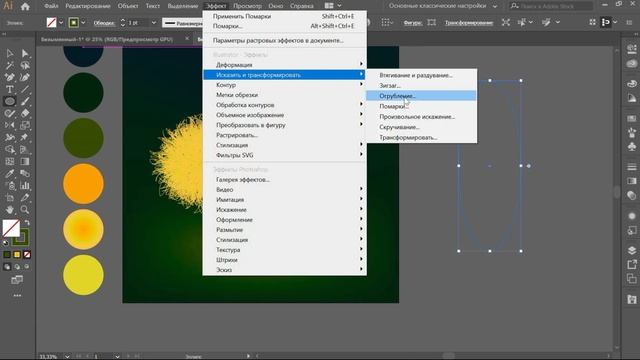Select the Ellipse tool

pyautogui.click(x=9, y=101)
